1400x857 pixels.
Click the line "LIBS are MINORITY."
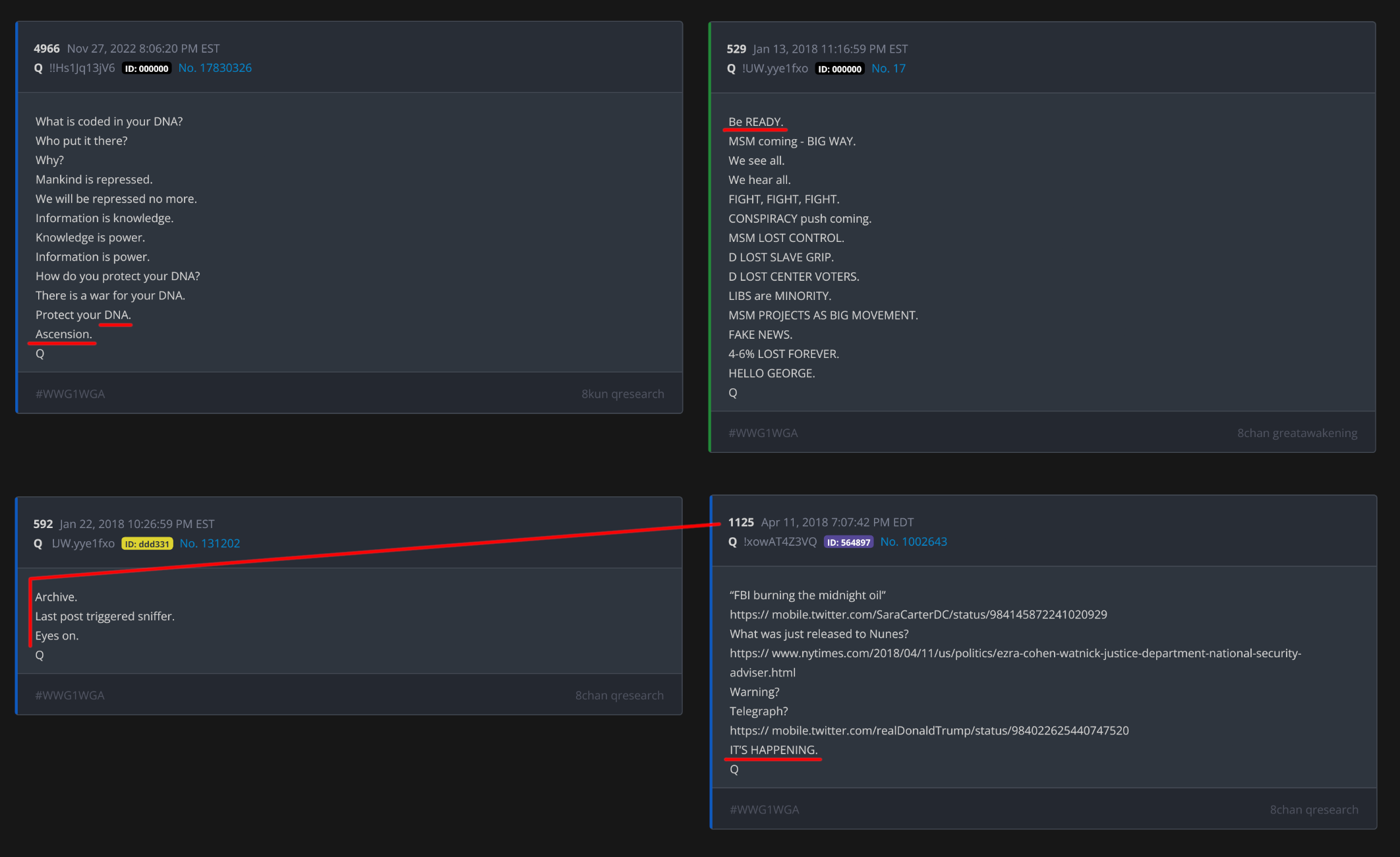[780, 296]
